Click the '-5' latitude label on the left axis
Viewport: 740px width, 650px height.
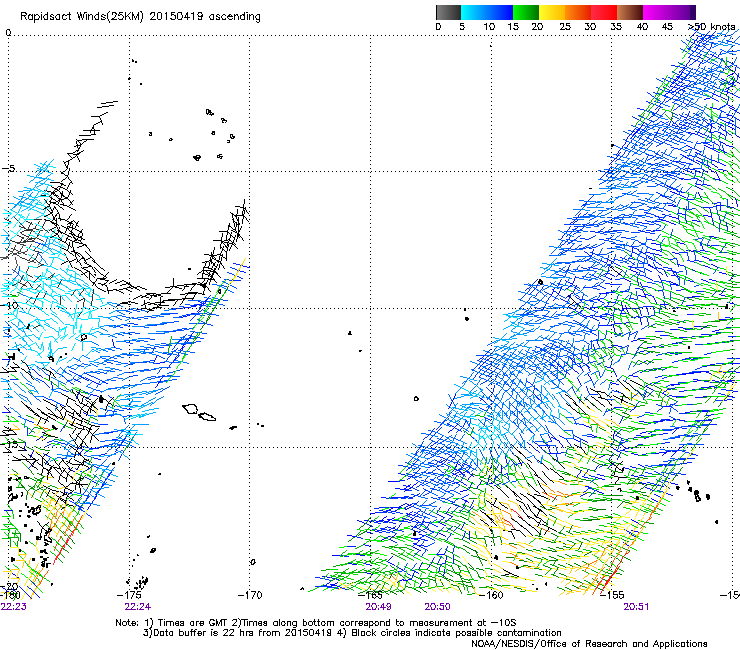click(9, 169)
